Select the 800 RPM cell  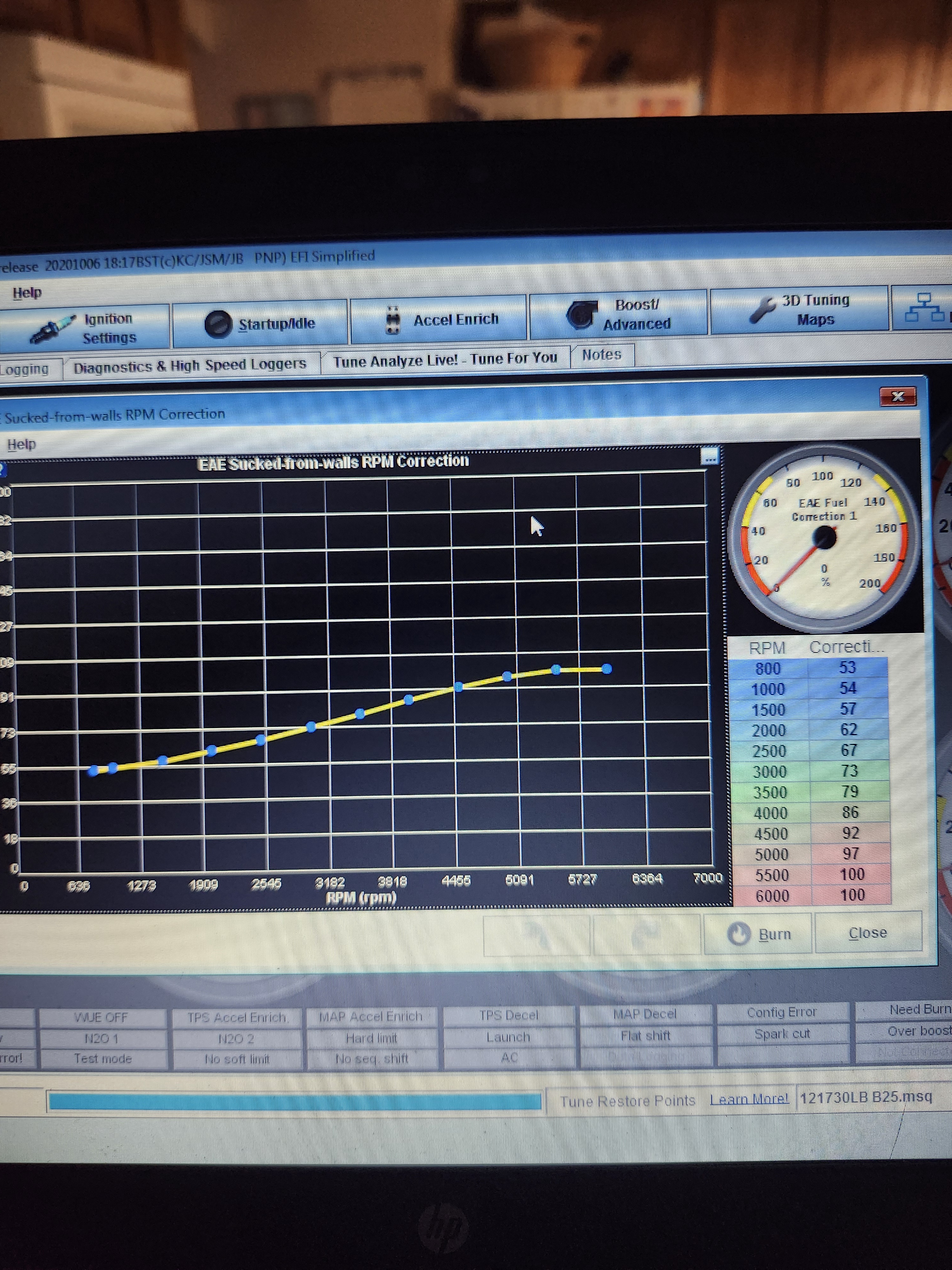768,669
